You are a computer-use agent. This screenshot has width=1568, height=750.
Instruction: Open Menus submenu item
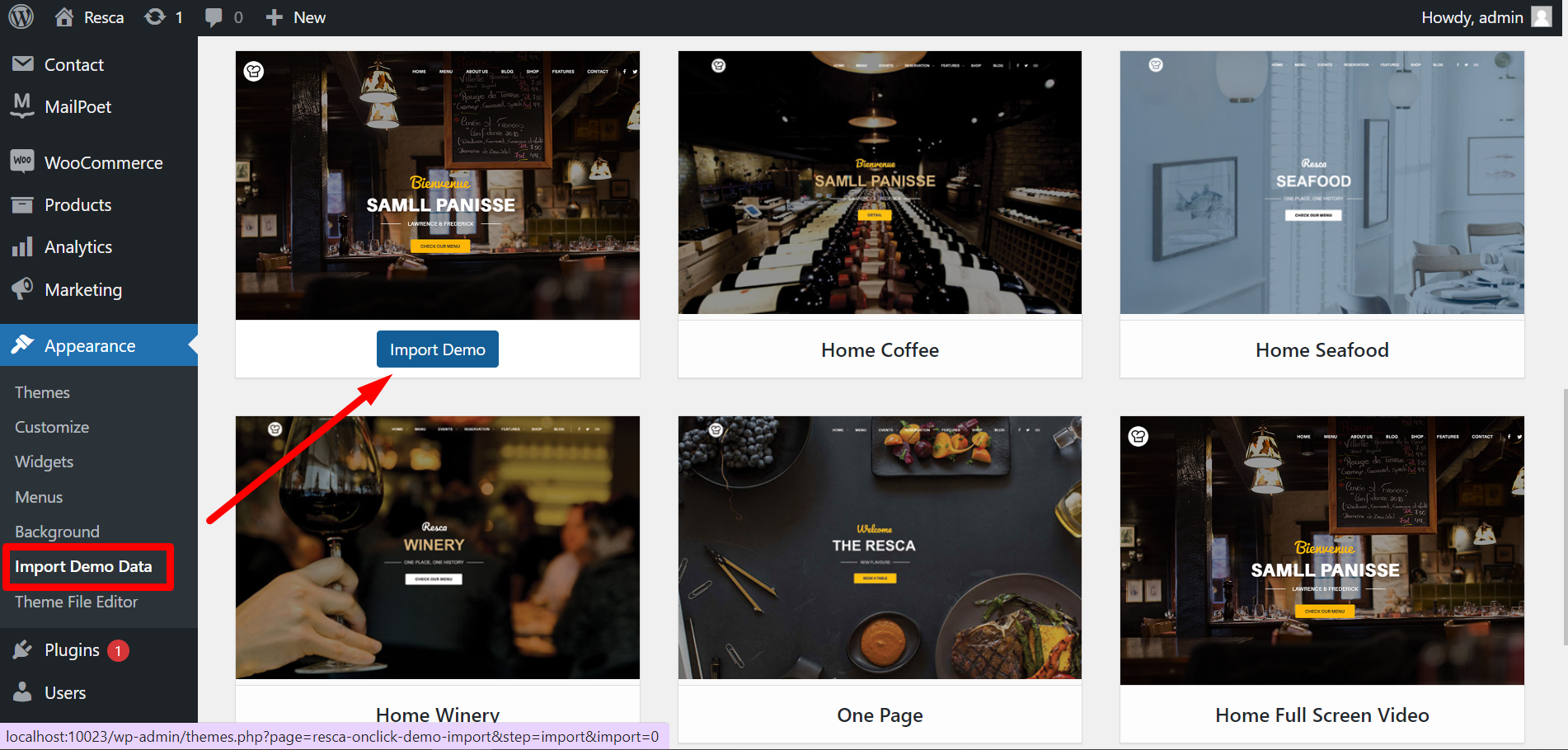pos(39,497)
